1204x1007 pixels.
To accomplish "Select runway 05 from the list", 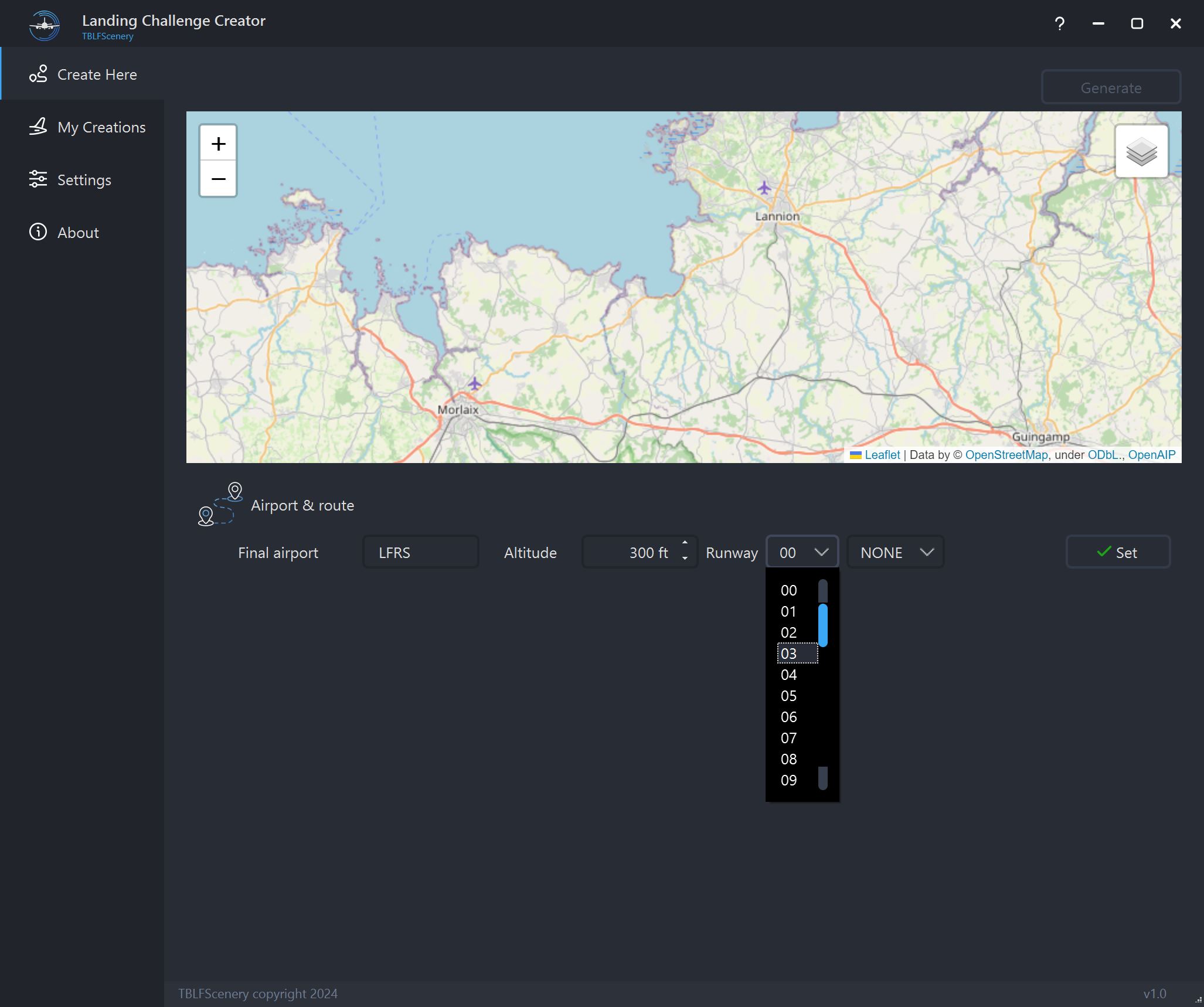I will [788, 696].
